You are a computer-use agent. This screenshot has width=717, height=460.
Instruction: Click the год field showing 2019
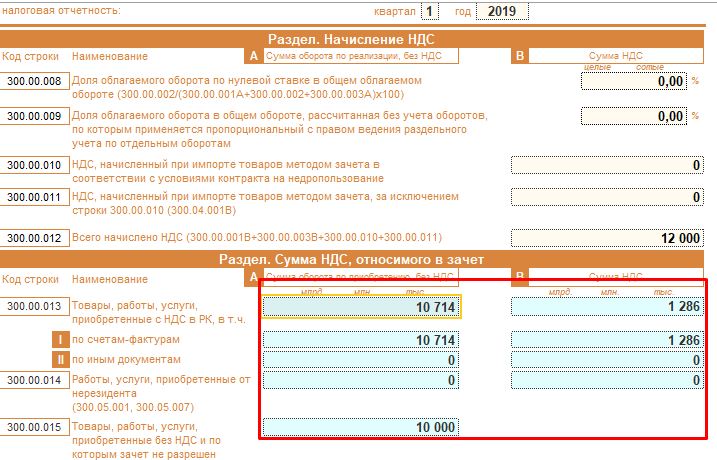point(502,11)
